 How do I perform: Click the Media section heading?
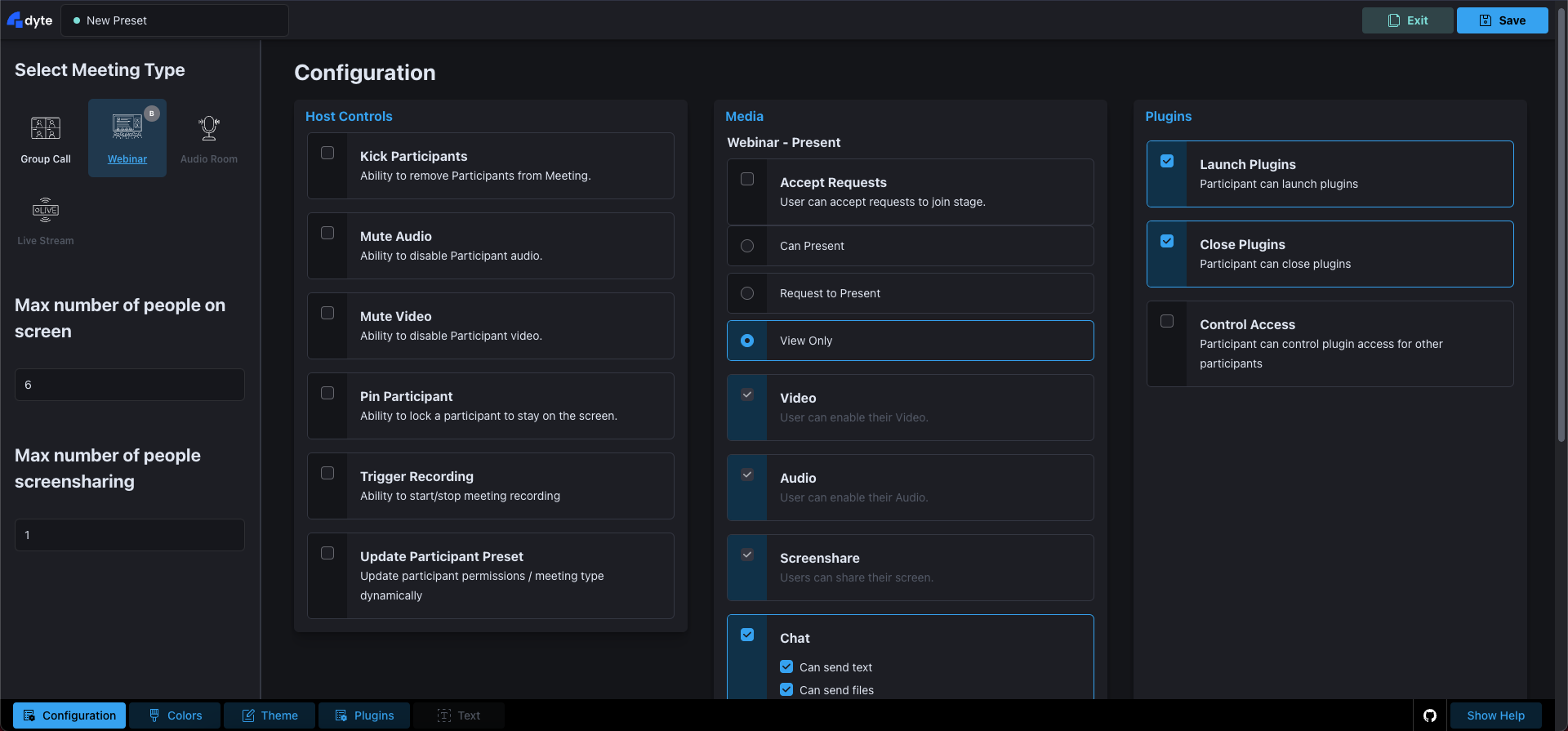pos(744,116)
